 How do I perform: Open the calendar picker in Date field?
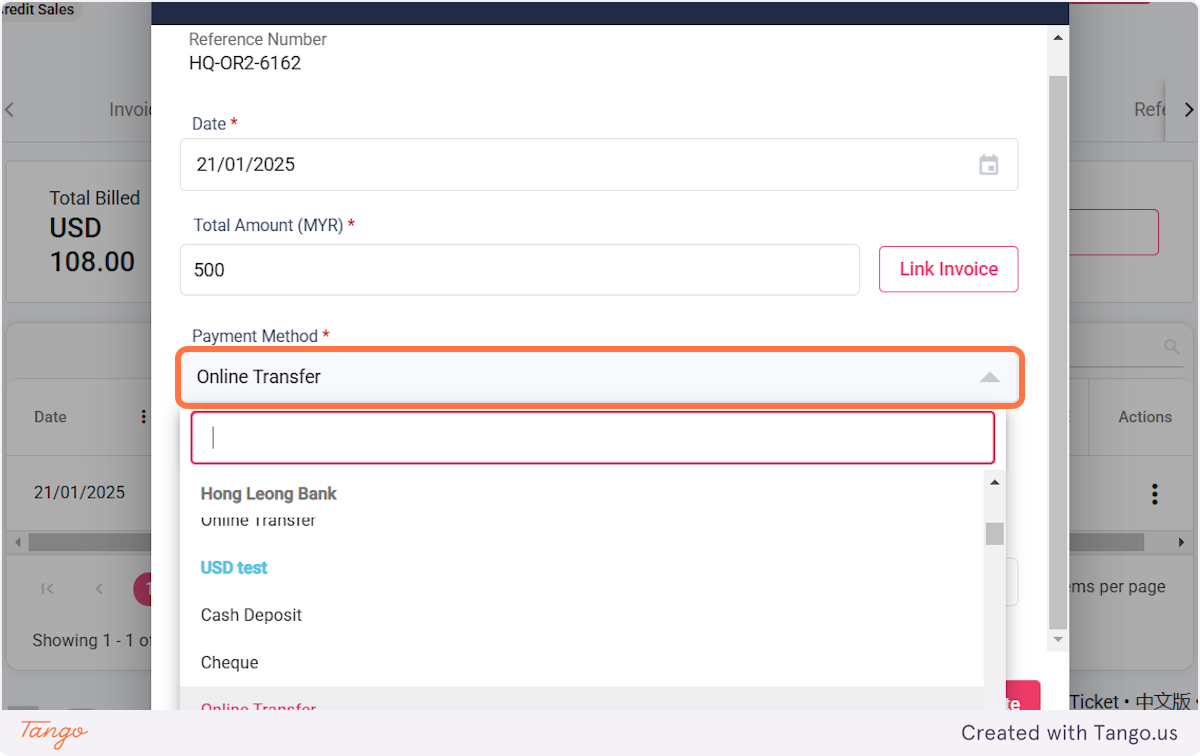click(988, 165)
